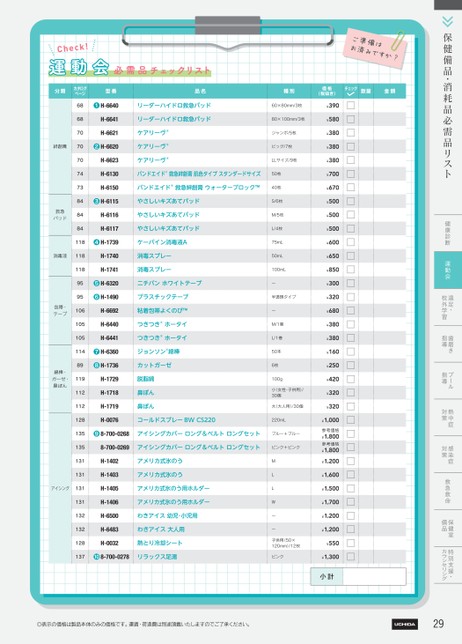Click the numbered circle 9 beside 8-700-0268

click(97, 434)
